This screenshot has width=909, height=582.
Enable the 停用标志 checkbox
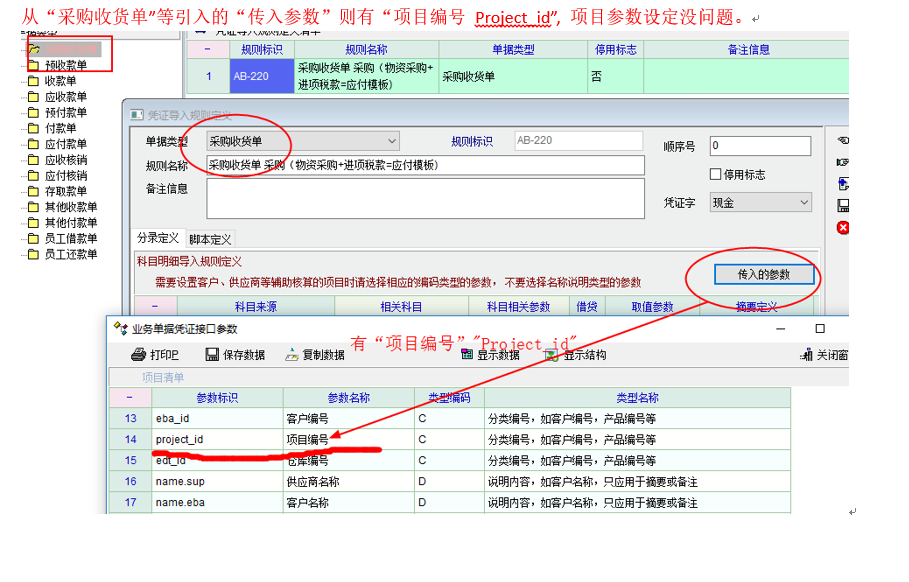click(x=715, y=175)
